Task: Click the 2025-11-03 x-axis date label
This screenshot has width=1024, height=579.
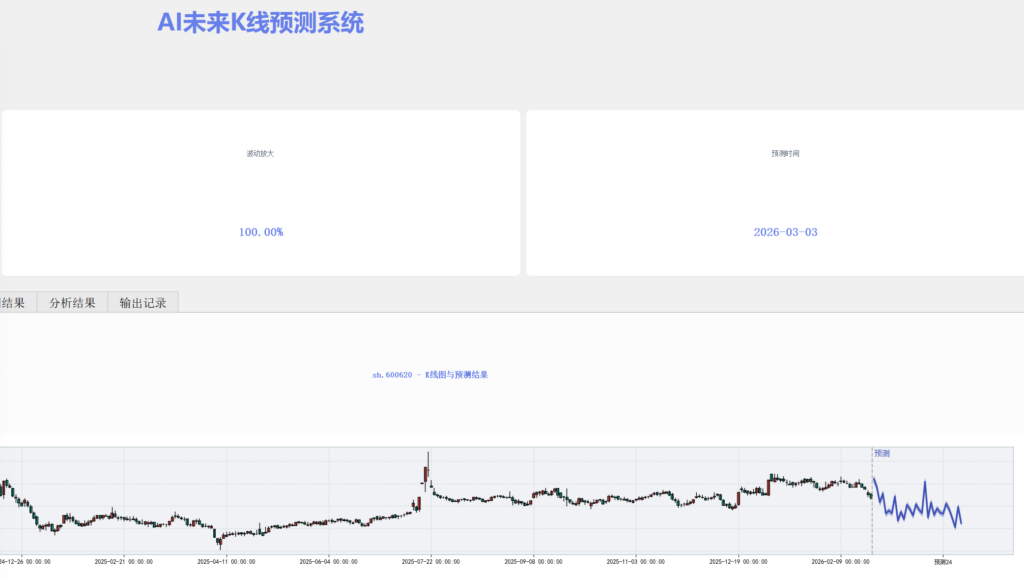Action: [636, 562]
